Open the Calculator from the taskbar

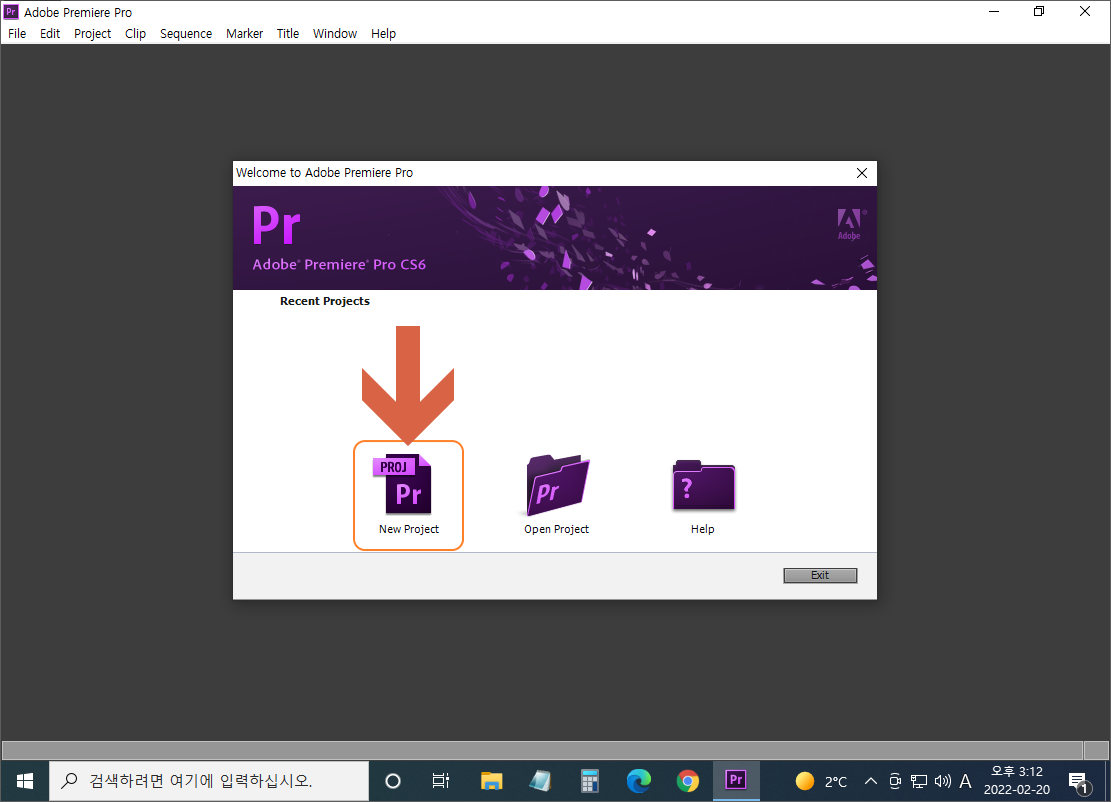(590, 781)
